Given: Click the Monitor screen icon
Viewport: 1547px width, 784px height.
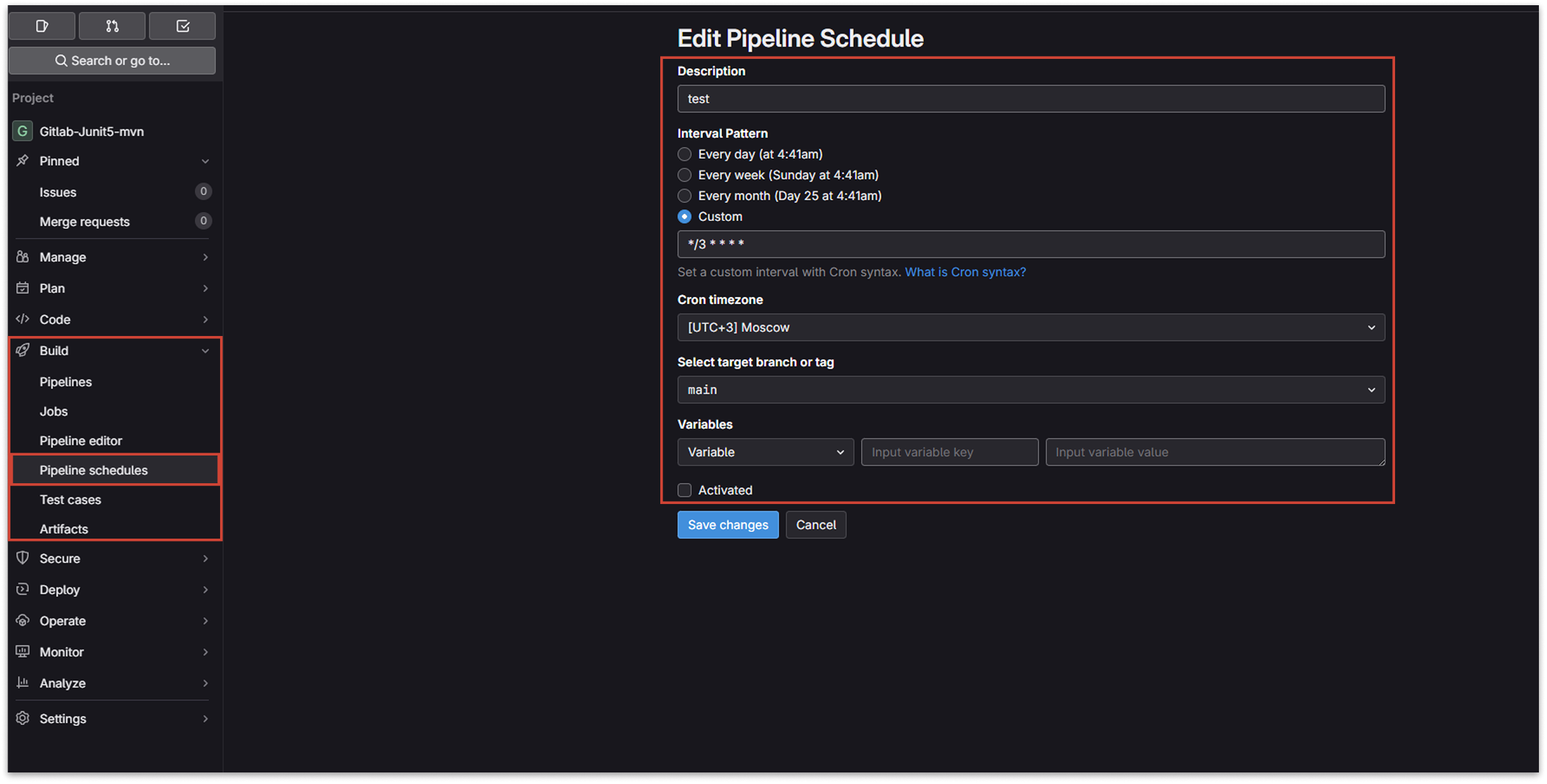Looking at the screenshot, I should 23,651.
